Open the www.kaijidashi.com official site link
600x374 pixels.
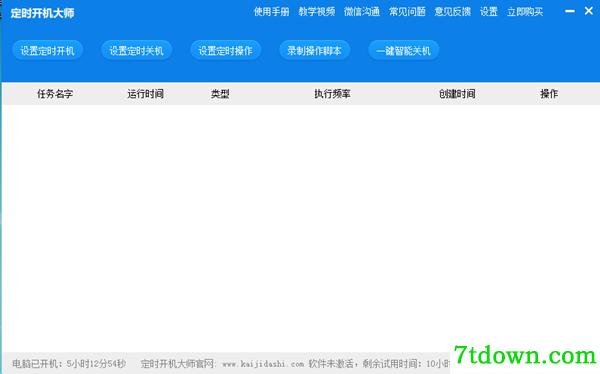pyautogui.click(x=263, y=364)
